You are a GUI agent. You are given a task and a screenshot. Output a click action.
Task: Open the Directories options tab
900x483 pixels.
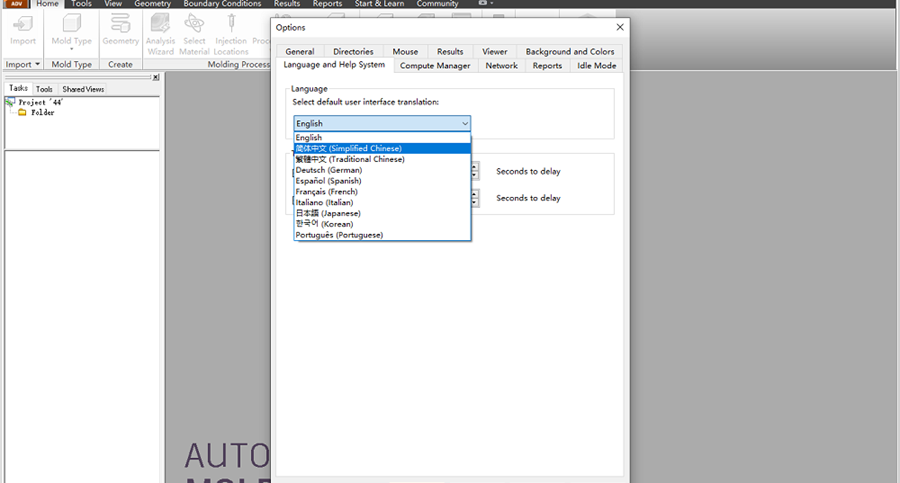tap(353, 51)
